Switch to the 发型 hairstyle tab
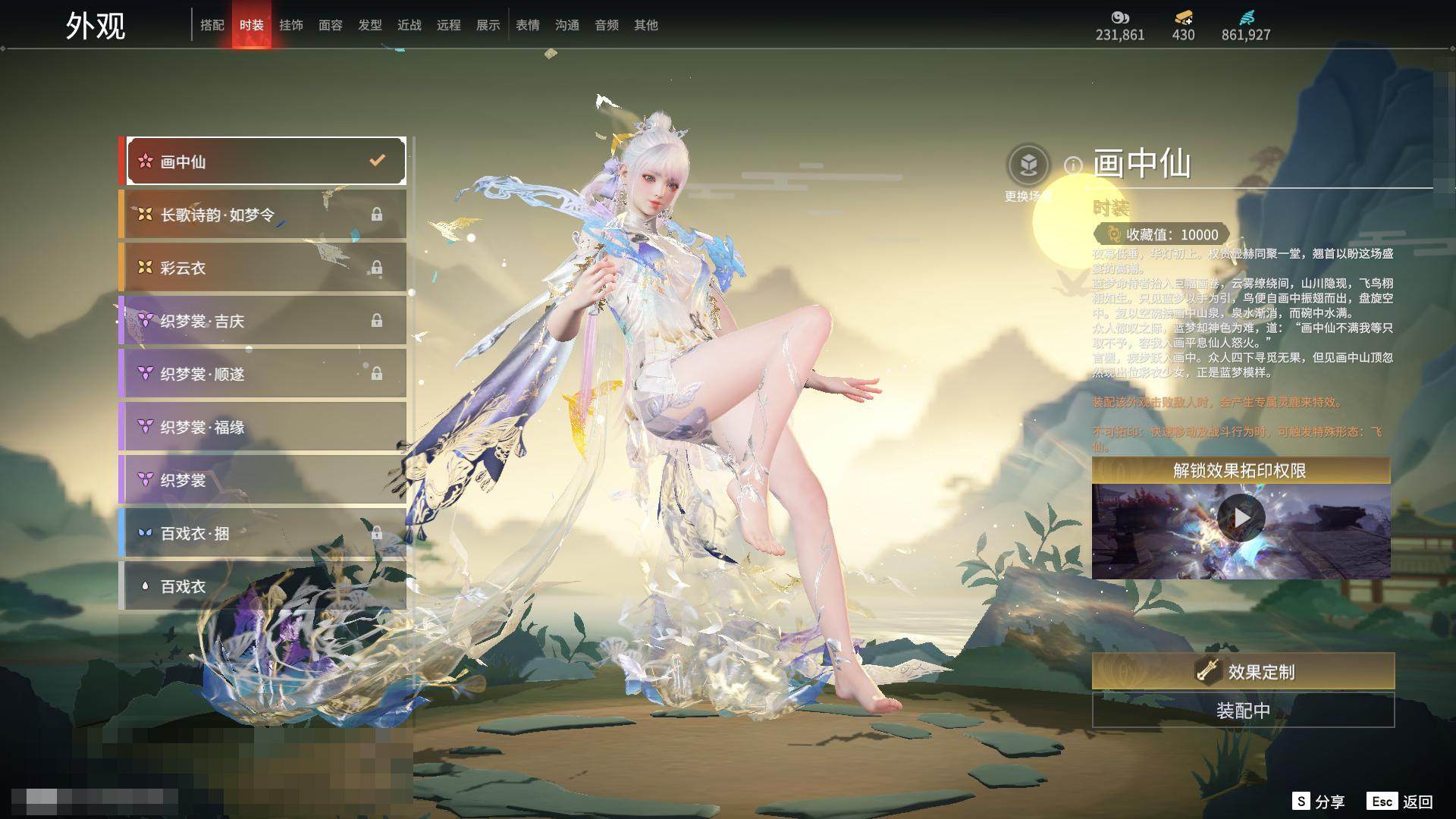Viewport: 1456px width, 819px height. [x=370, y=25]
